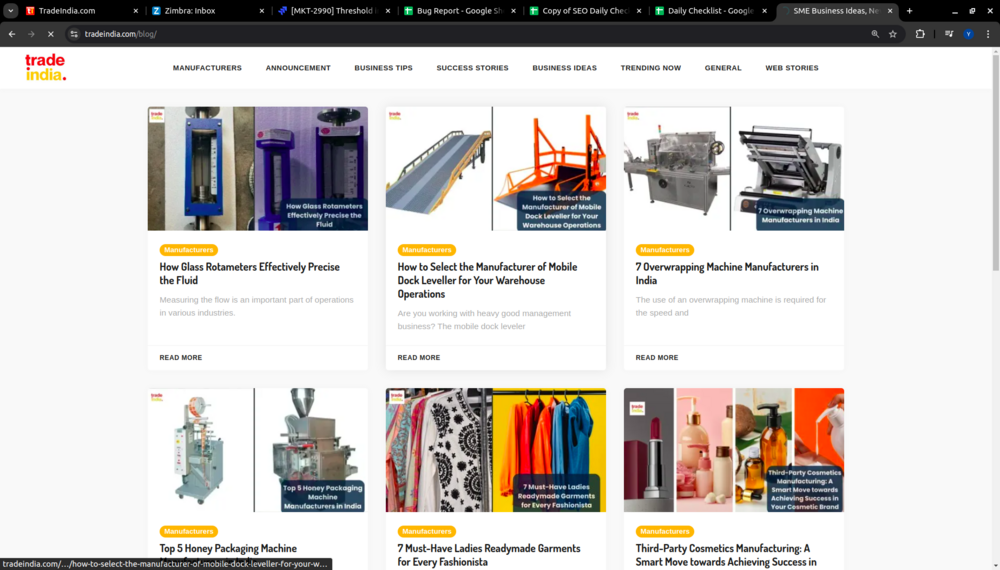Open '7 Must-Have Ladies Readymade Garments' title
The height and width of the screenshot is (570, 1000).
[x=489, y=555]
